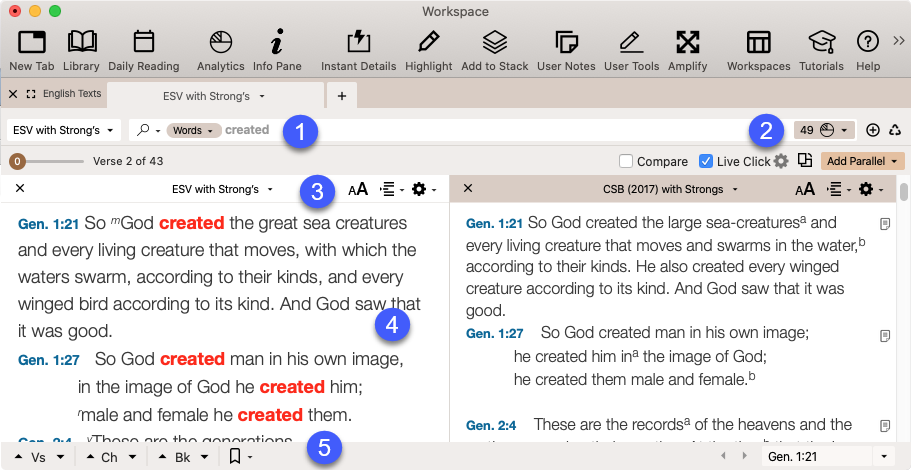This screenshot has width=911, height=470.
Task: Select the Highlight pen tool
Action: [428, 42]
